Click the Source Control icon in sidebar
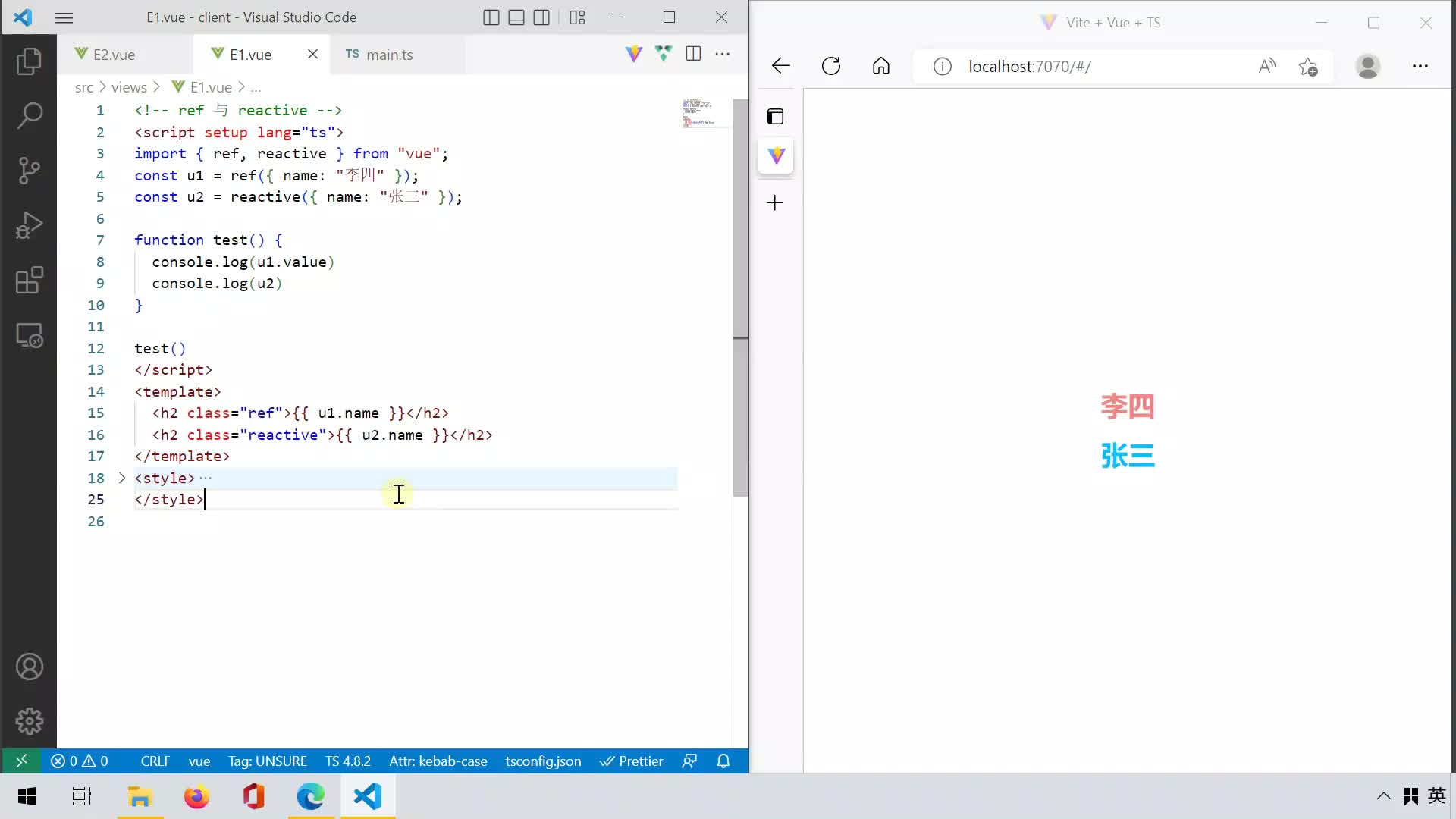 27,170
